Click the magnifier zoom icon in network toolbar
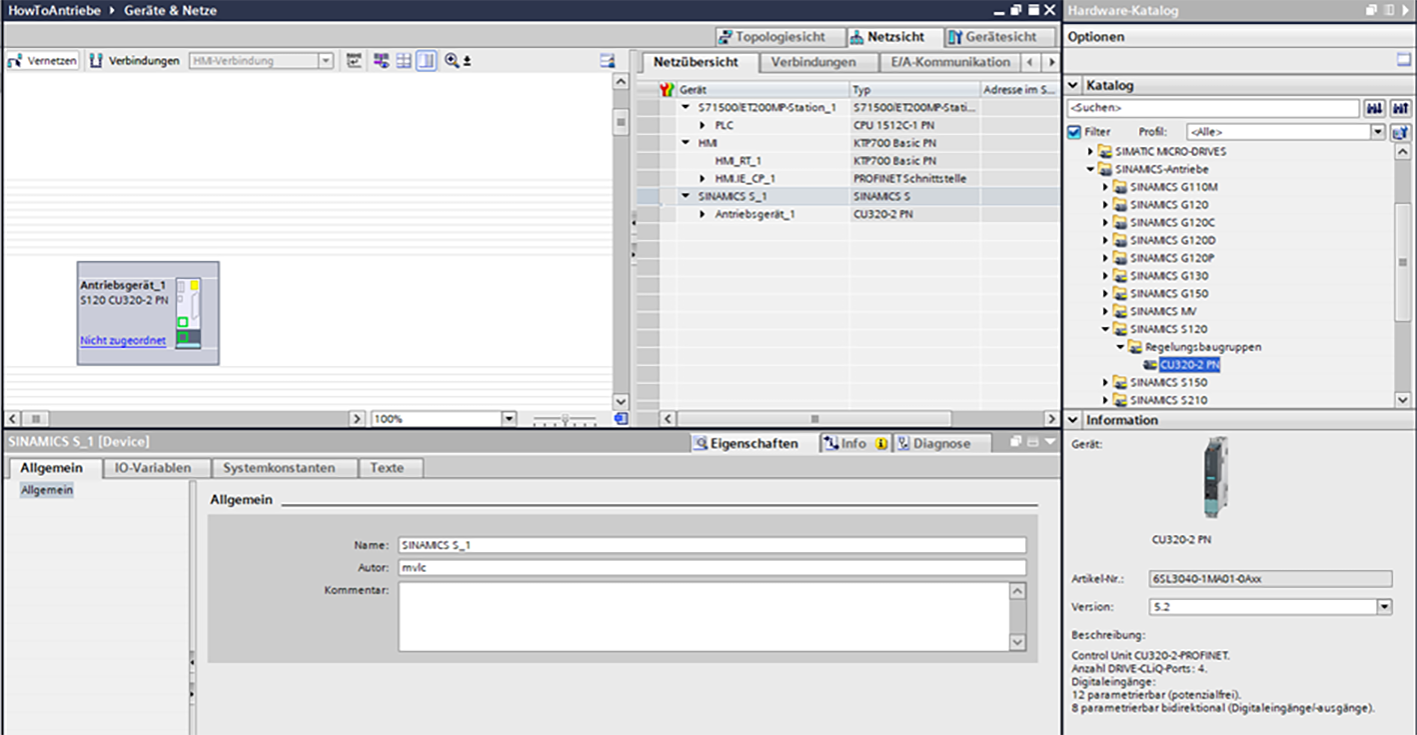 point(452,61)
